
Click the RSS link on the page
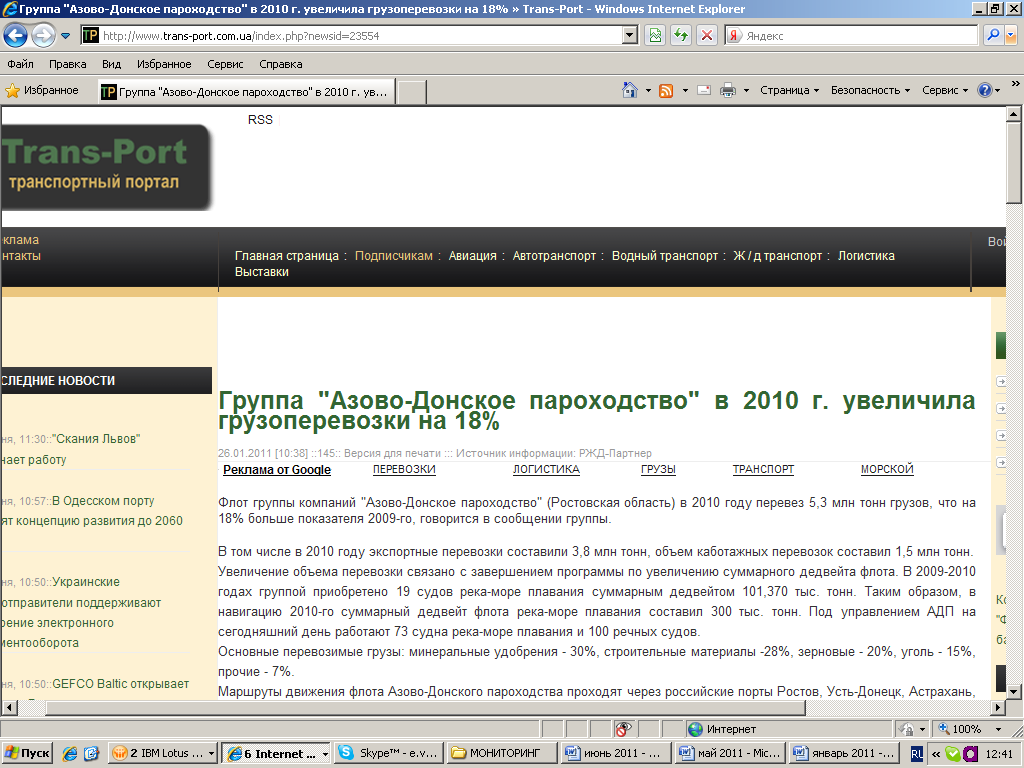pos(260,120)
